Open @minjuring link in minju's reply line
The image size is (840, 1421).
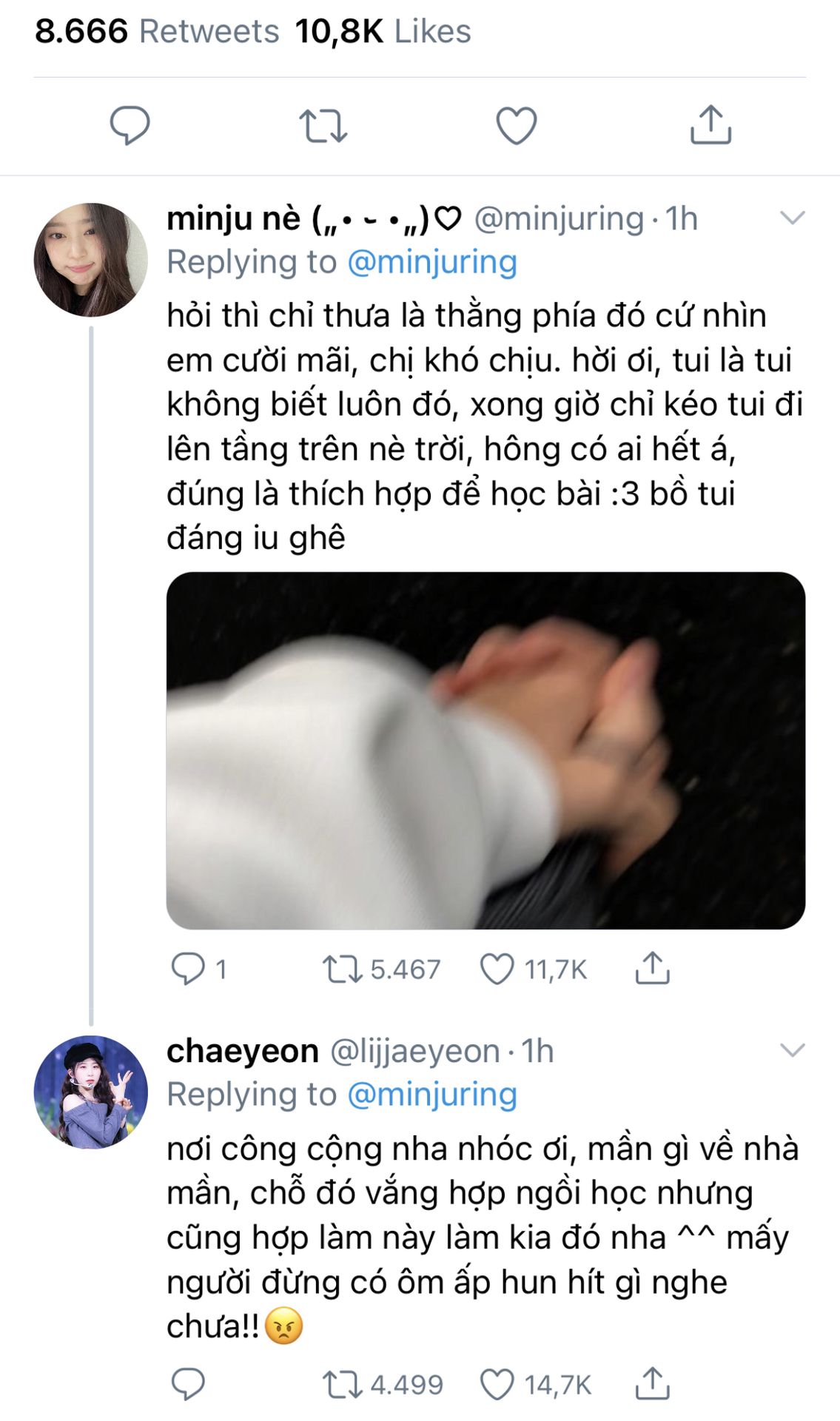[x=432, y=263]
